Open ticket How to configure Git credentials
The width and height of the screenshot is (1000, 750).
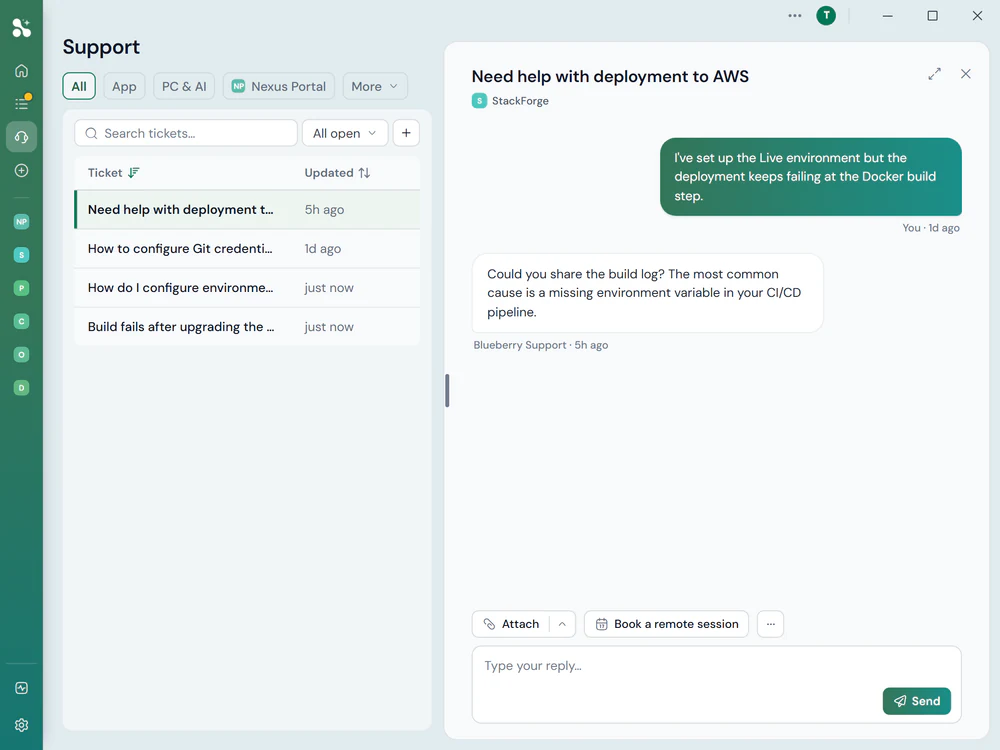[x=247, y=249]
